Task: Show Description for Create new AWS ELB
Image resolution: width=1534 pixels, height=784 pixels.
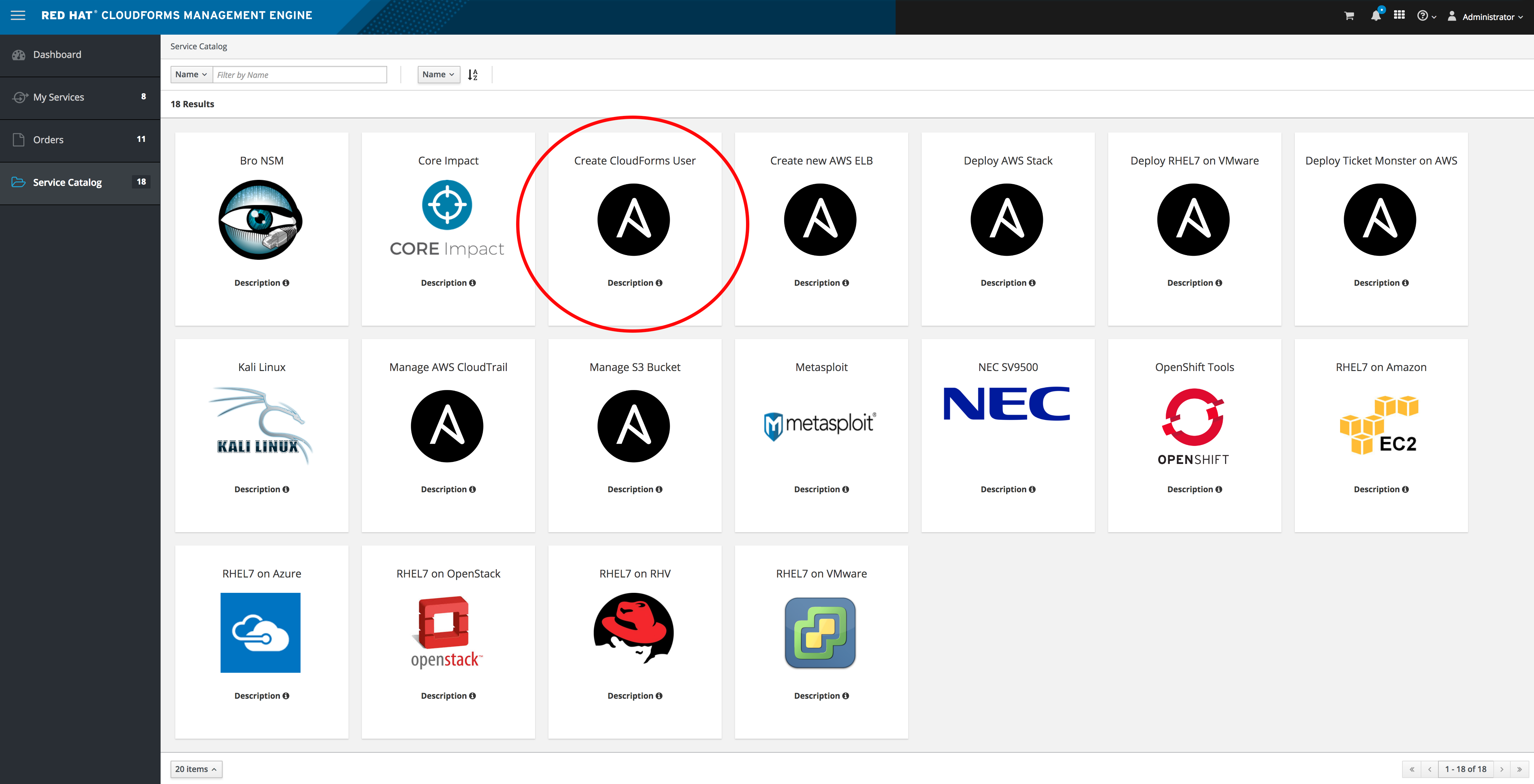Action: [x=821, y=283]
